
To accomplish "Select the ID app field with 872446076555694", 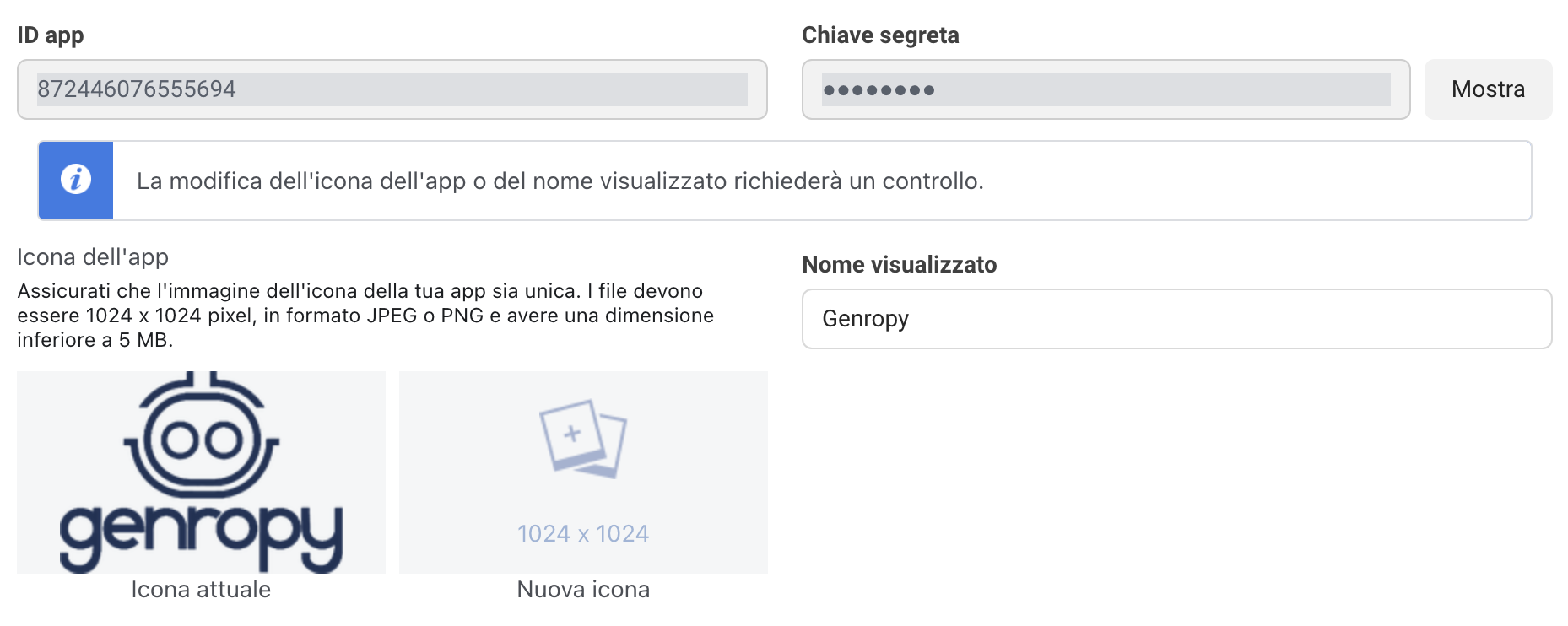I will click(392, 89).
